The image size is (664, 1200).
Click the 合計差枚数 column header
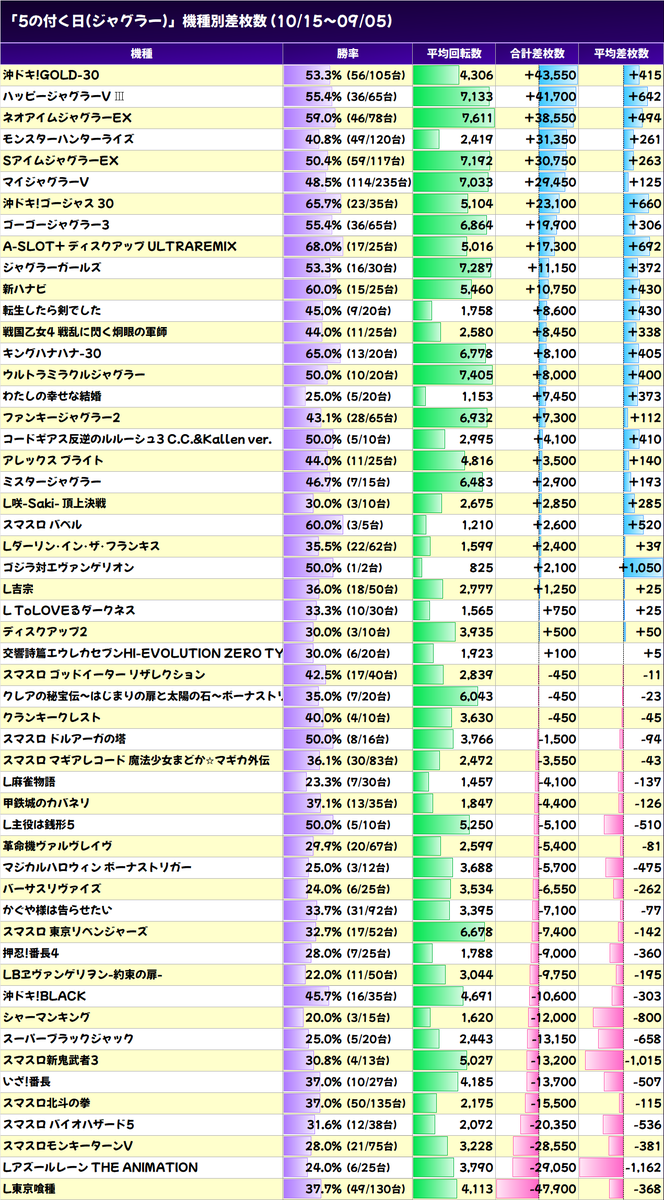(537, 54)
